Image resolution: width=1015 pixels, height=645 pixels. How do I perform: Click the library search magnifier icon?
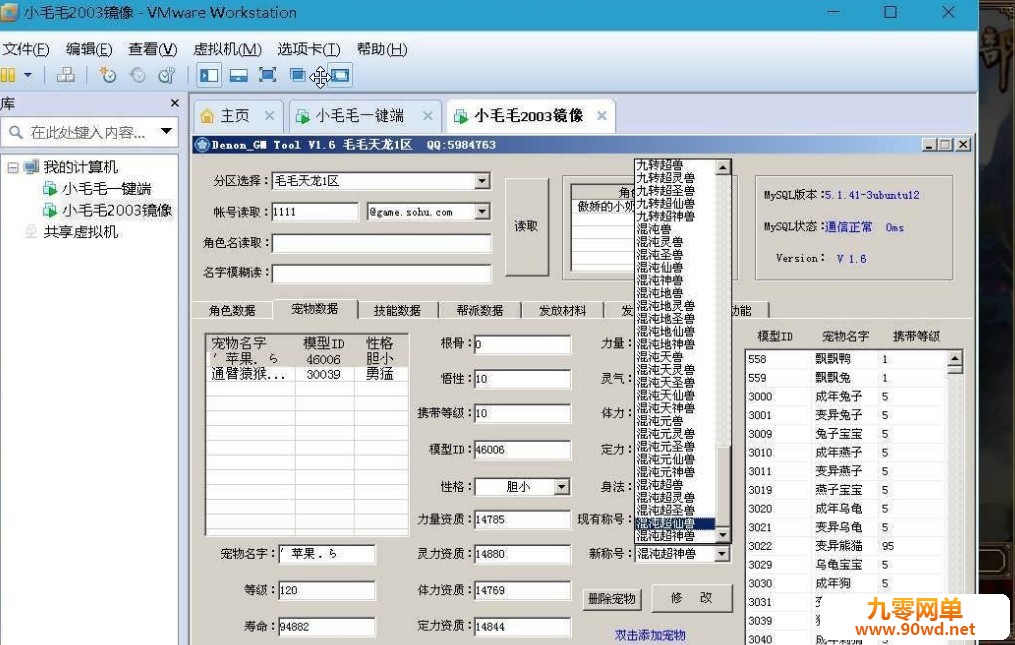[x=16, y=132]
